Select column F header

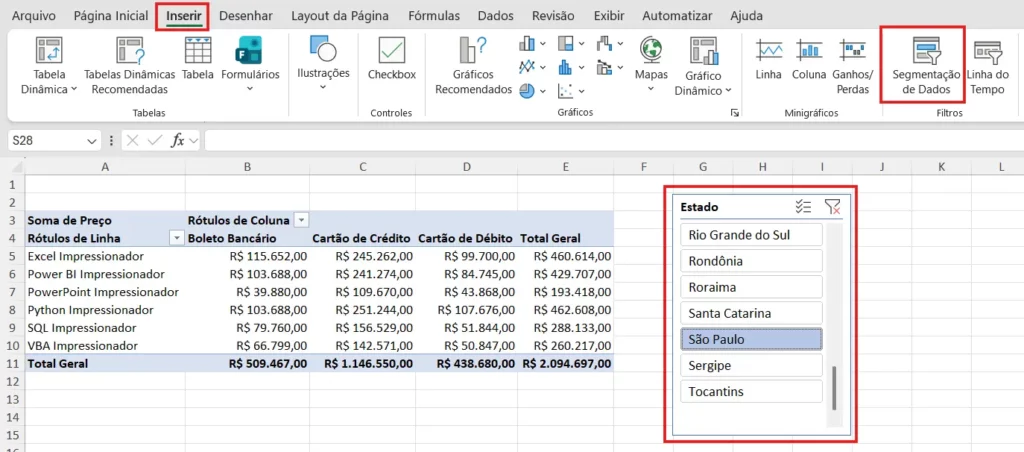tap(643, 167)
